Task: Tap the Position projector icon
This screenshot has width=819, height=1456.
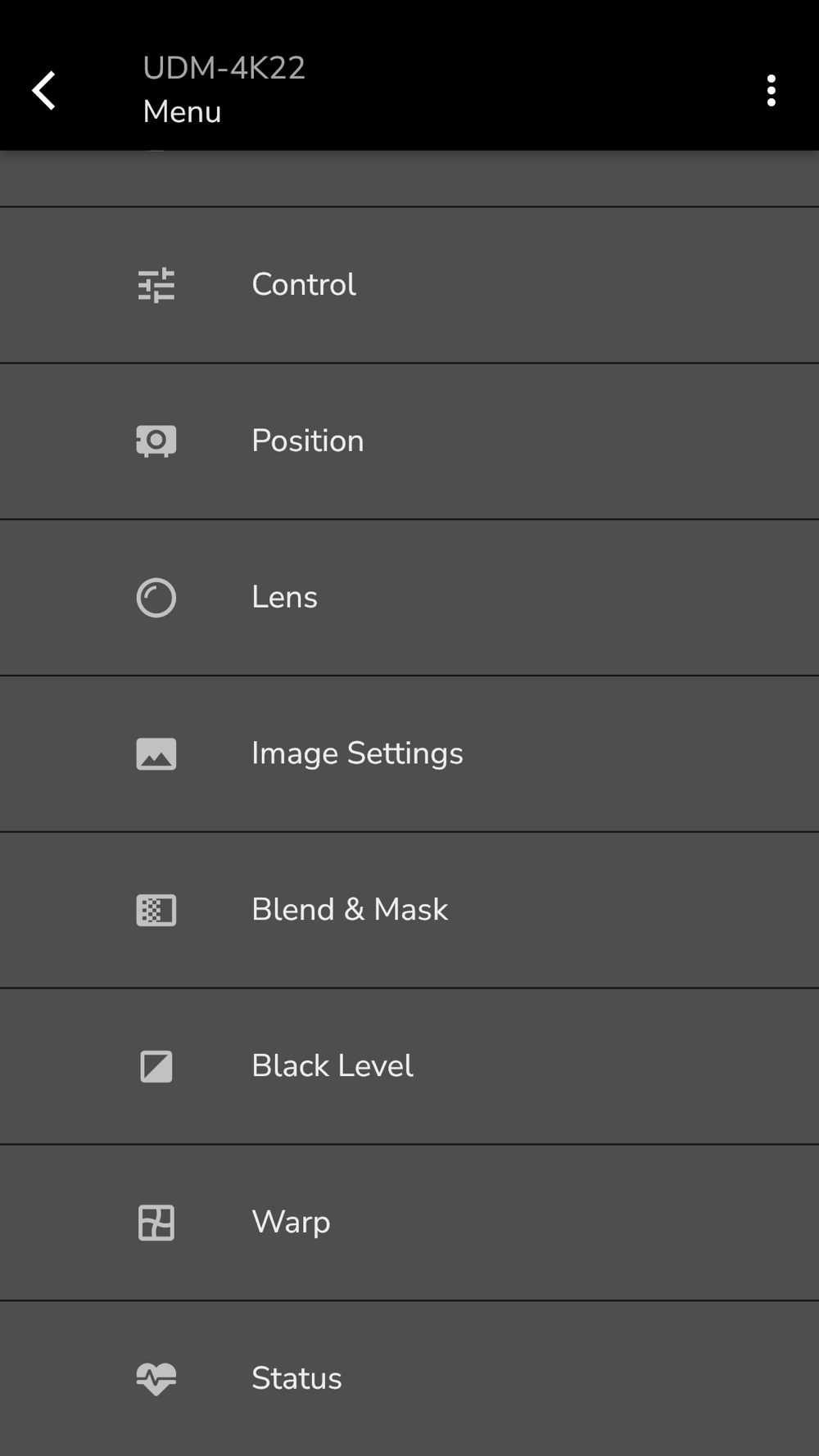Action: (x=156, y=441)
